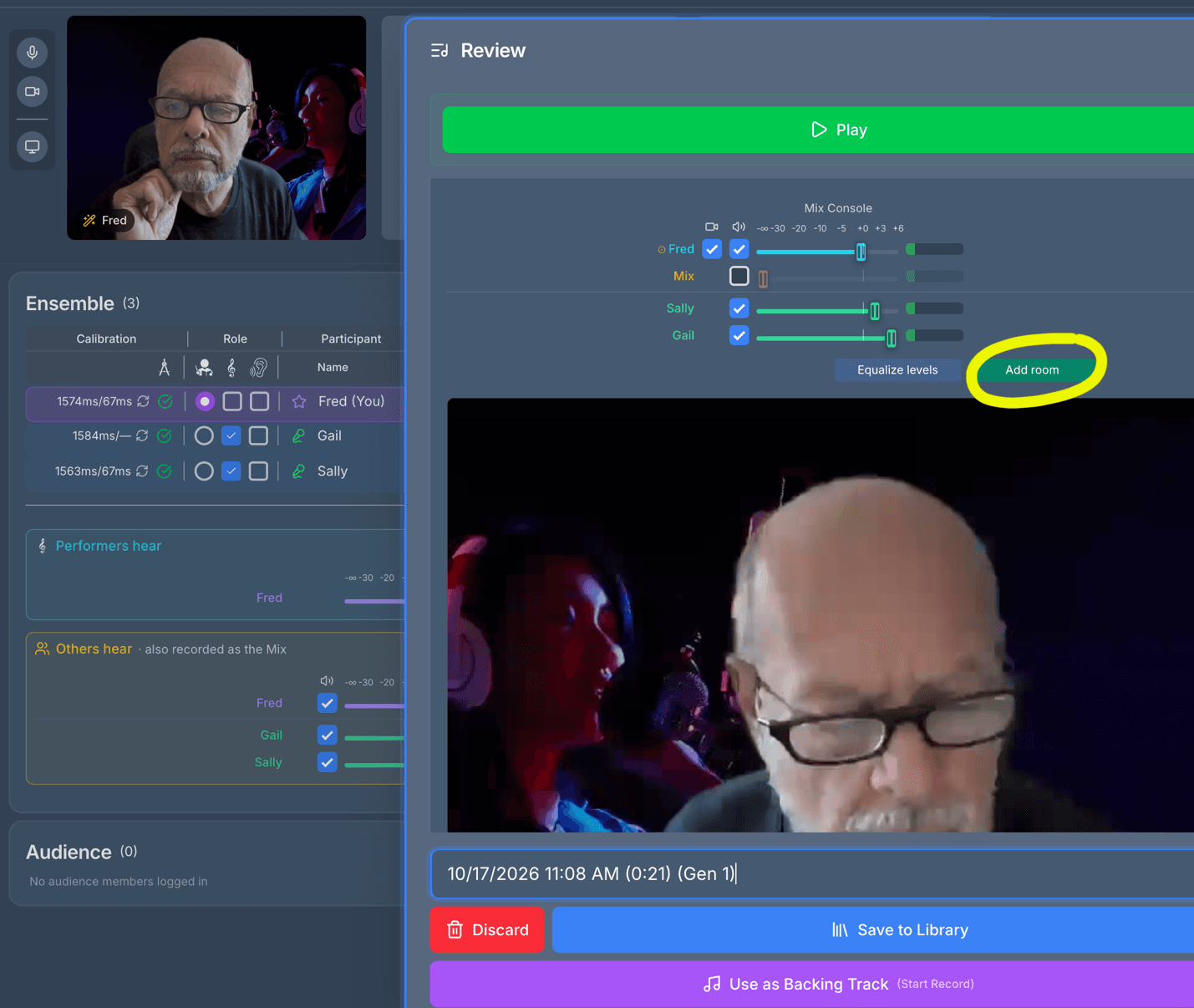Click the recording name input field
The width and height of the screenshot is (1194, 1008).
tap(813, 874)
